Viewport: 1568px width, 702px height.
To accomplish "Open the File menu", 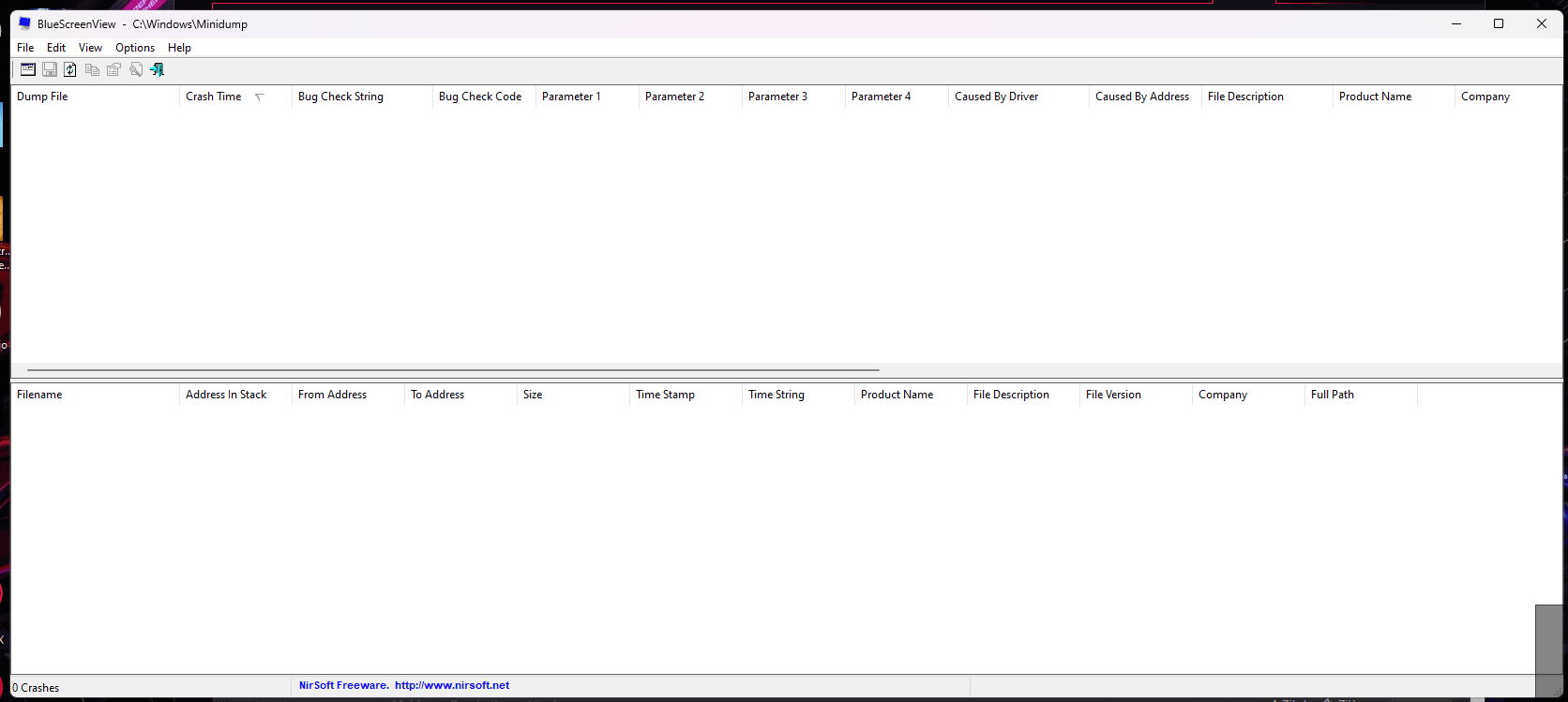I will coord(25,48).
